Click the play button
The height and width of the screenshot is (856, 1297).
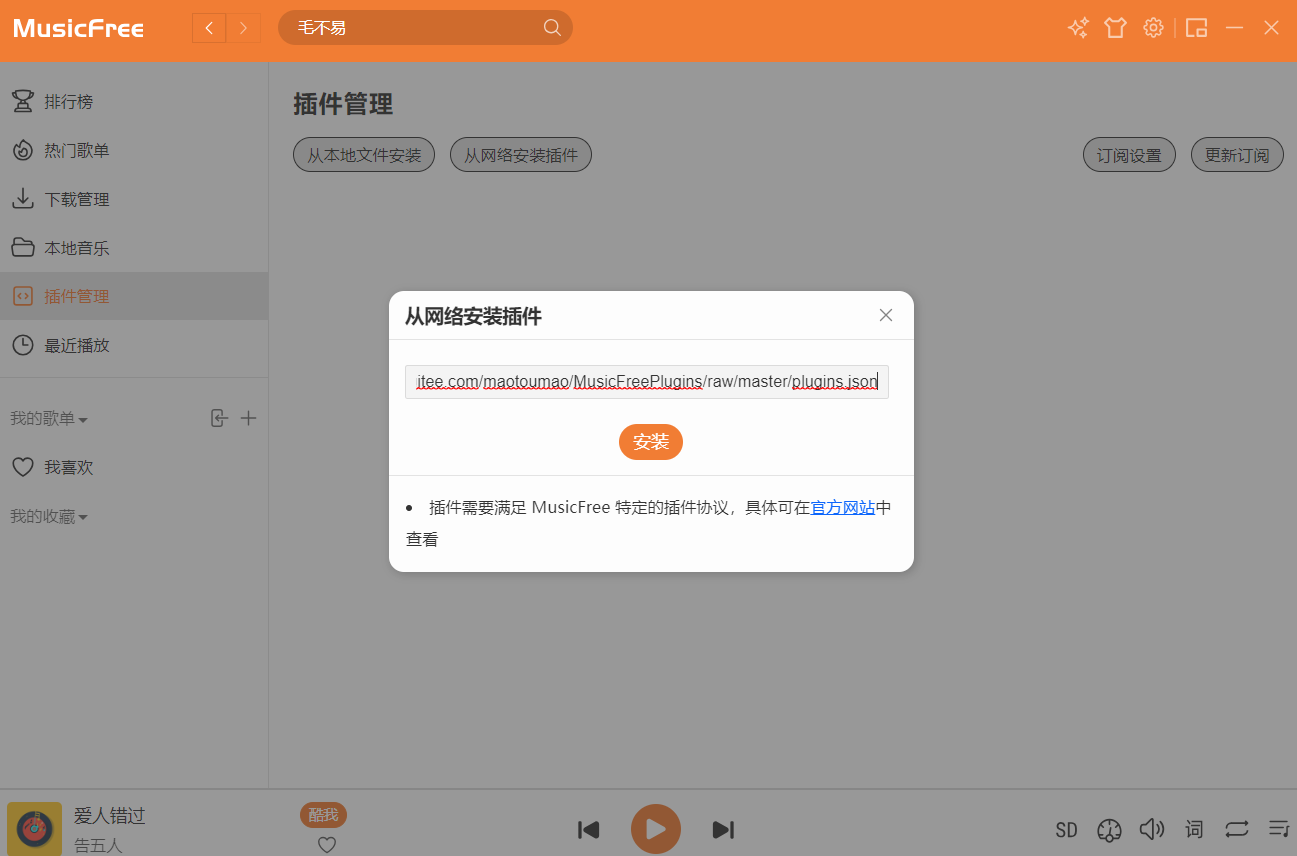coord(656,829)
